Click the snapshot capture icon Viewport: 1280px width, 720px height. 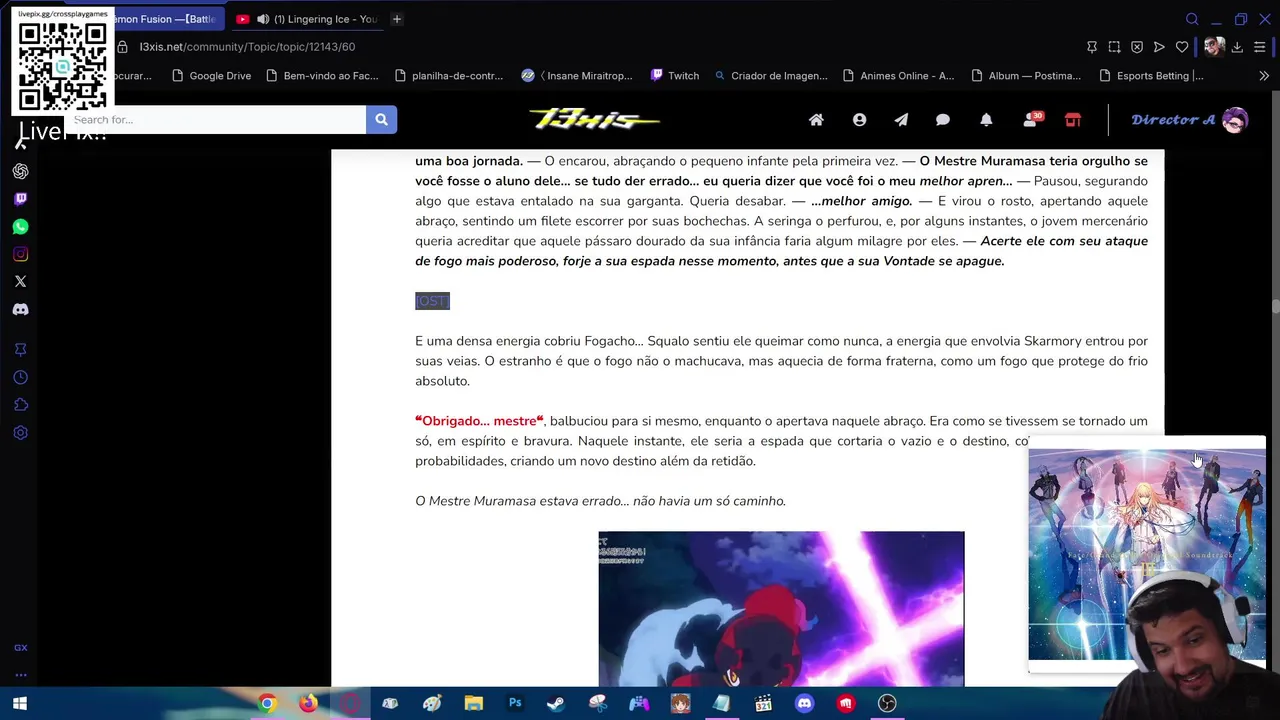1114,47
